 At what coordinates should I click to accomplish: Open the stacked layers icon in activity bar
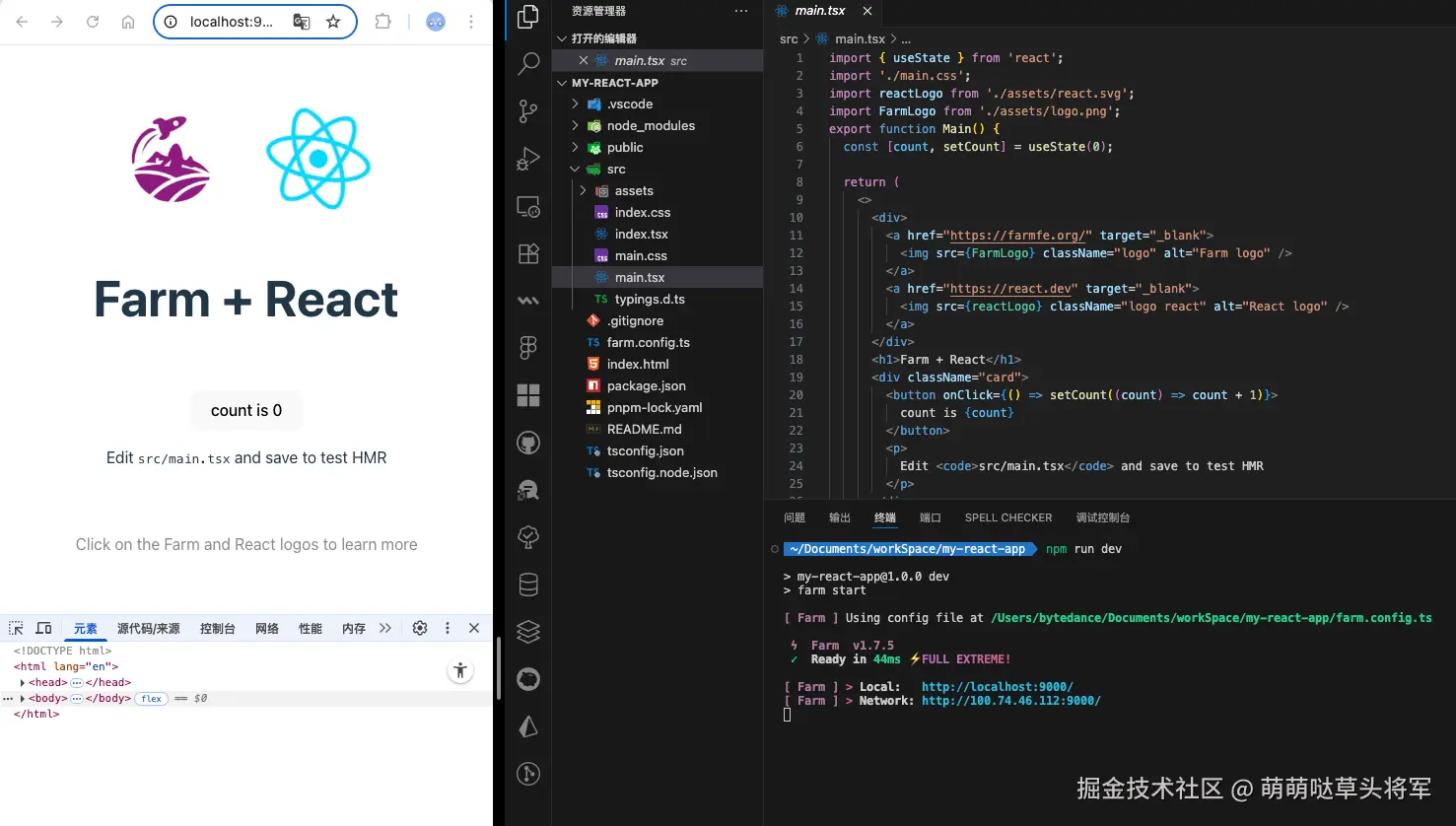pyautogui.click(x=528, y=632)
